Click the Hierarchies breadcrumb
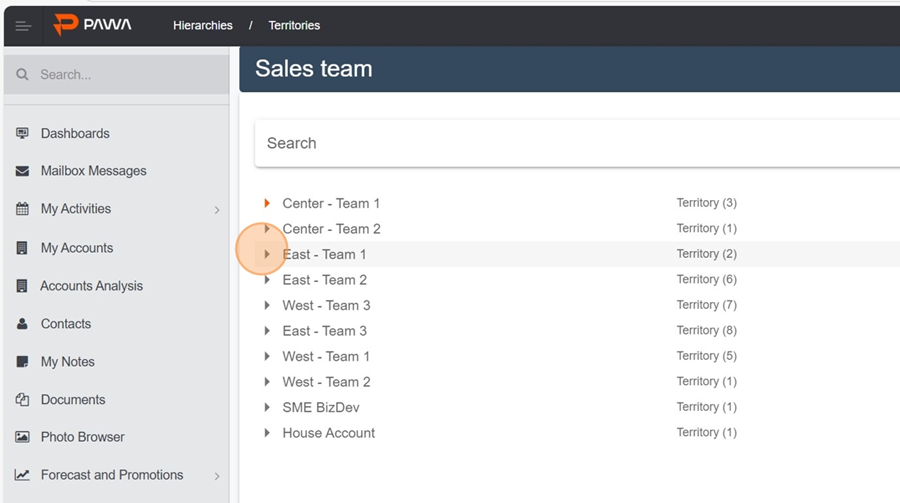 (203, 25)
